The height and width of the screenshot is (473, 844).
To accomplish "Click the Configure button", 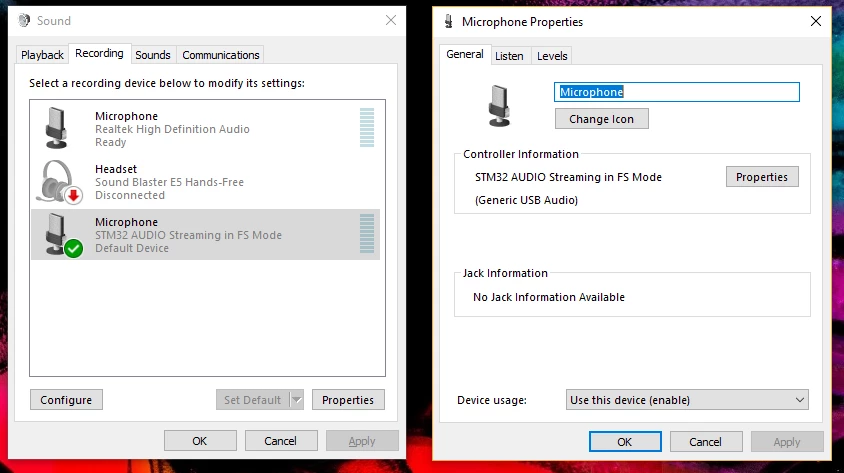I will 66,400.
